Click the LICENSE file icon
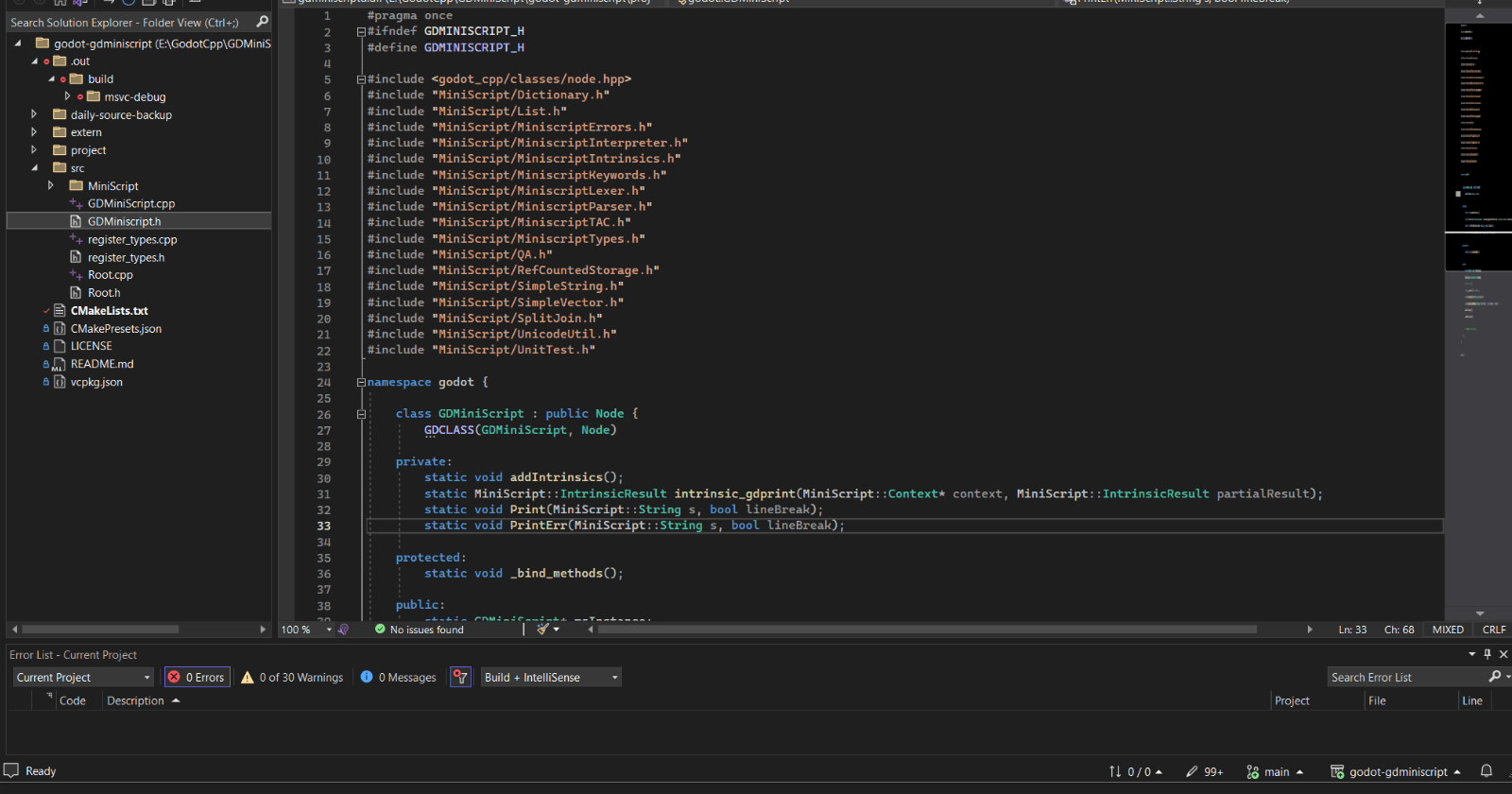The height and width of the screenshot is (794, 1512). point(60,346)
